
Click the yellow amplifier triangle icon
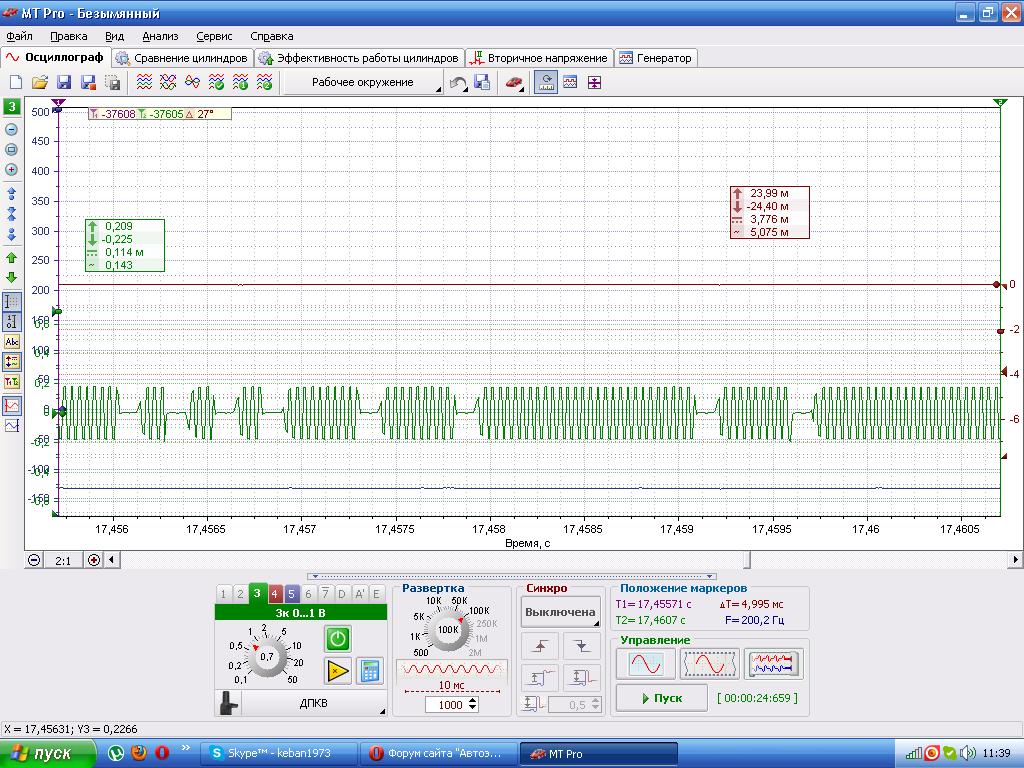pos(338,671)
